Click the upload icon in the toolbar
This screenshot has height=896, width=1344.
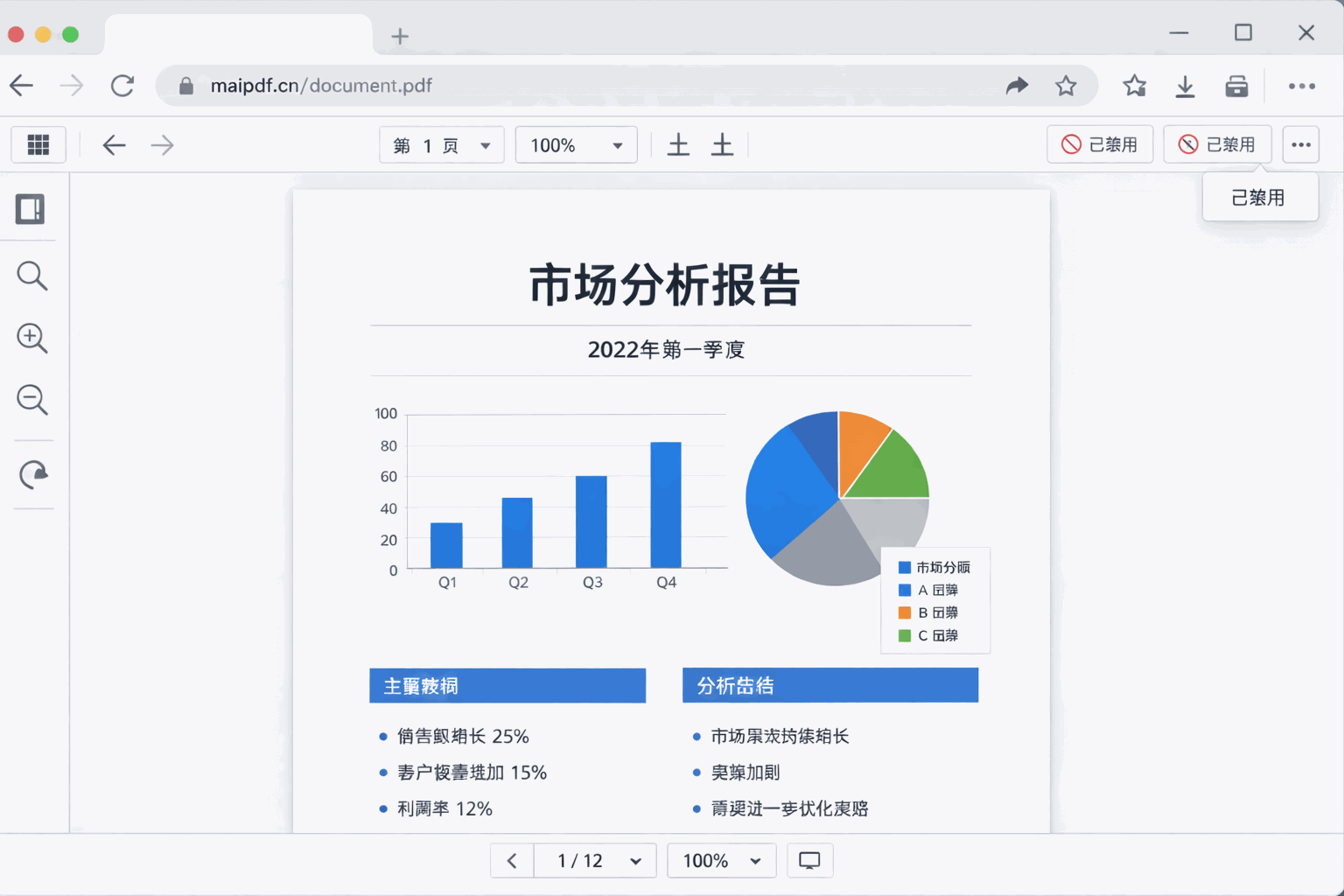coord(678,144)
